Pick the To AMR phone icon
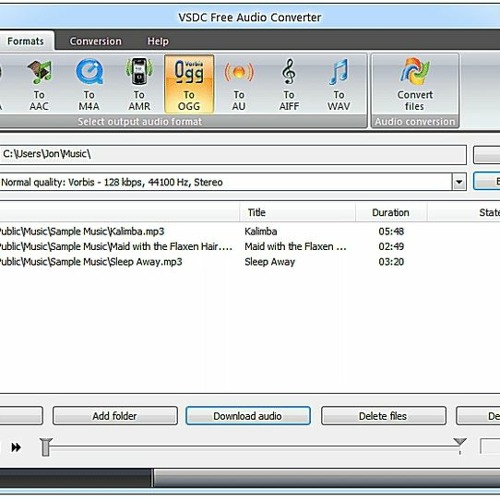 [x=139, y=85]
